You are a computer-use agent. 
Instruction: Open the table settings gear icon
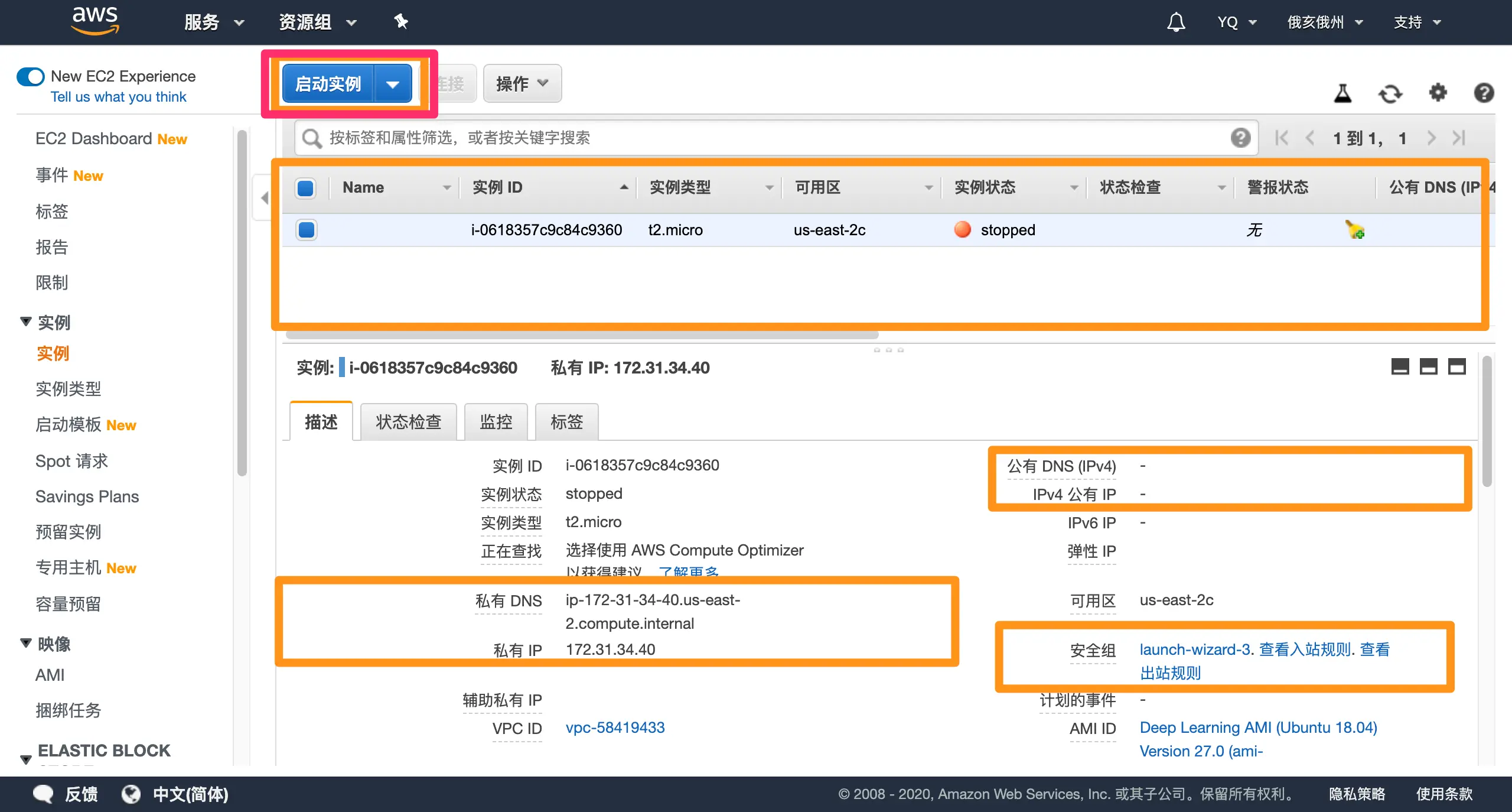point(1438,93)
